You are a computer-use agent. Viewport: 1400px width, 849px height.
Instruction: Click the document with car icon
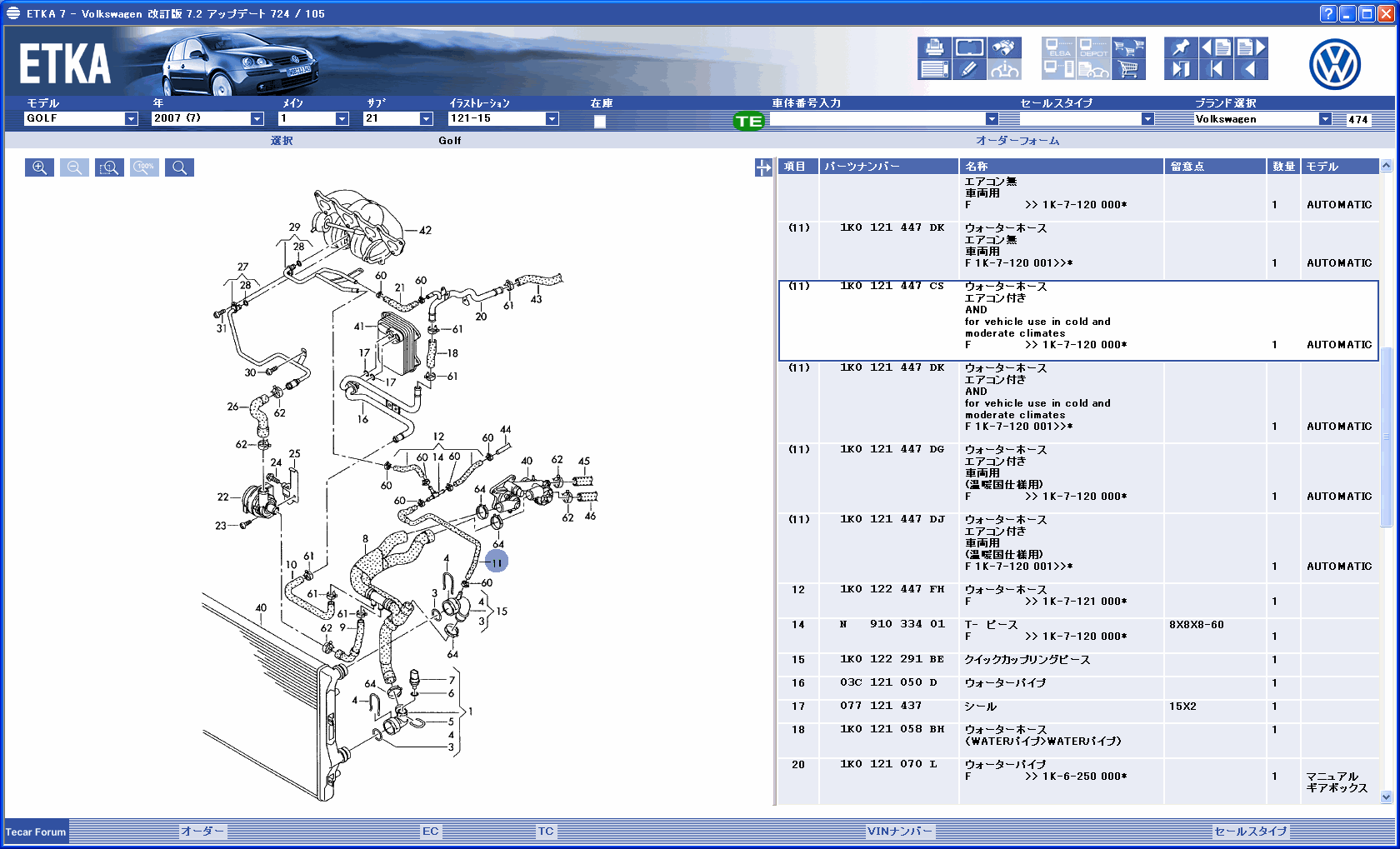coord(1093,70)
